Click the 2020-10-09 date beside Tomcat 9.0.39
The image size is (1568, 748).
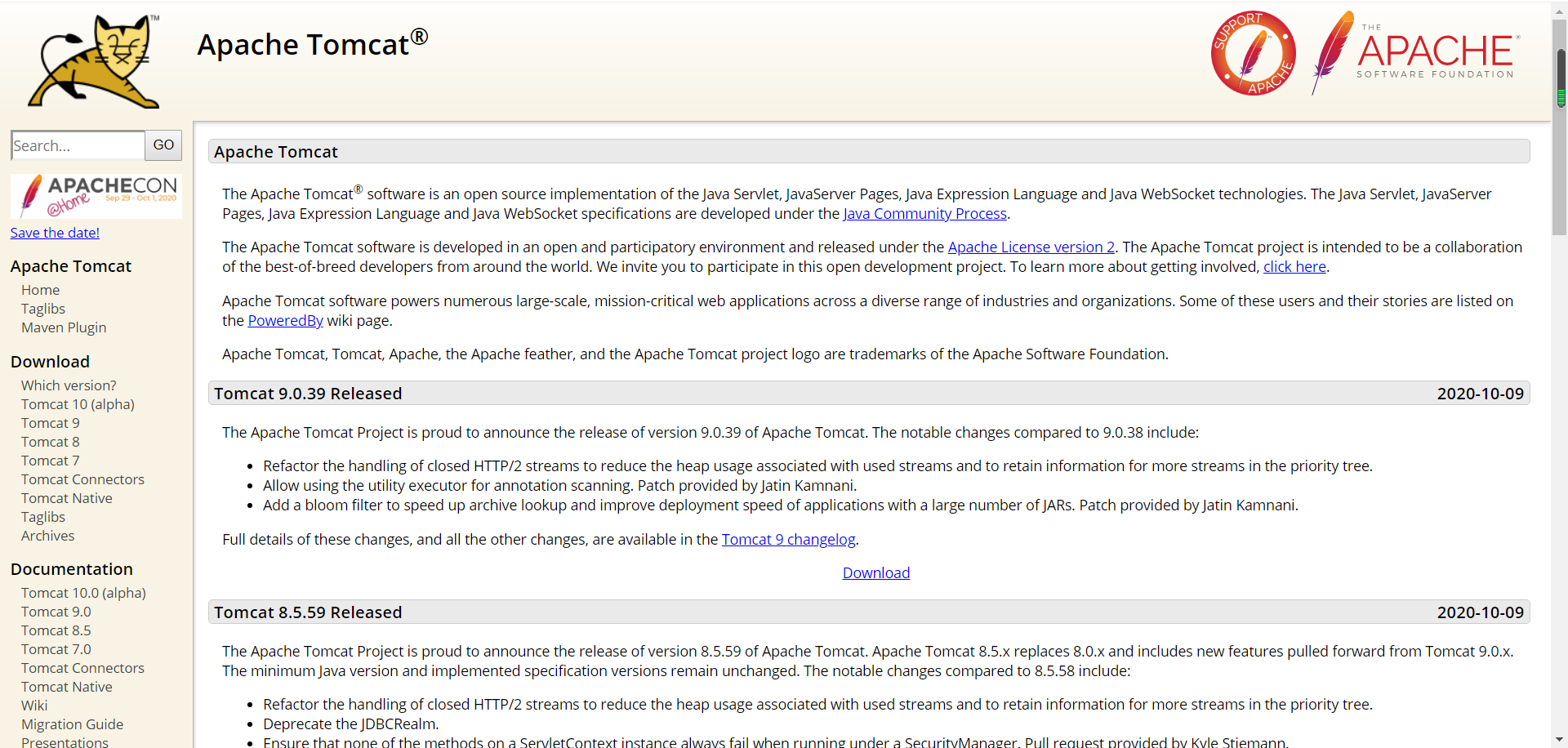pos(1480,394)
